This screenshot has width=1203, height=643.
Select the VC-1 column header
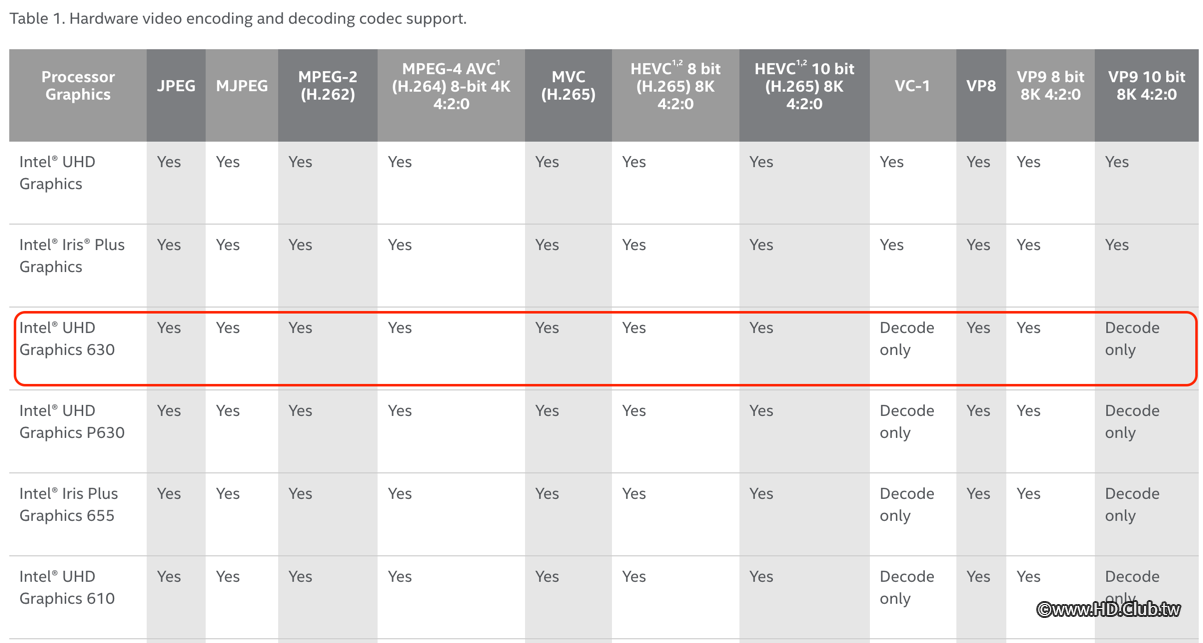tap(912, 86)
